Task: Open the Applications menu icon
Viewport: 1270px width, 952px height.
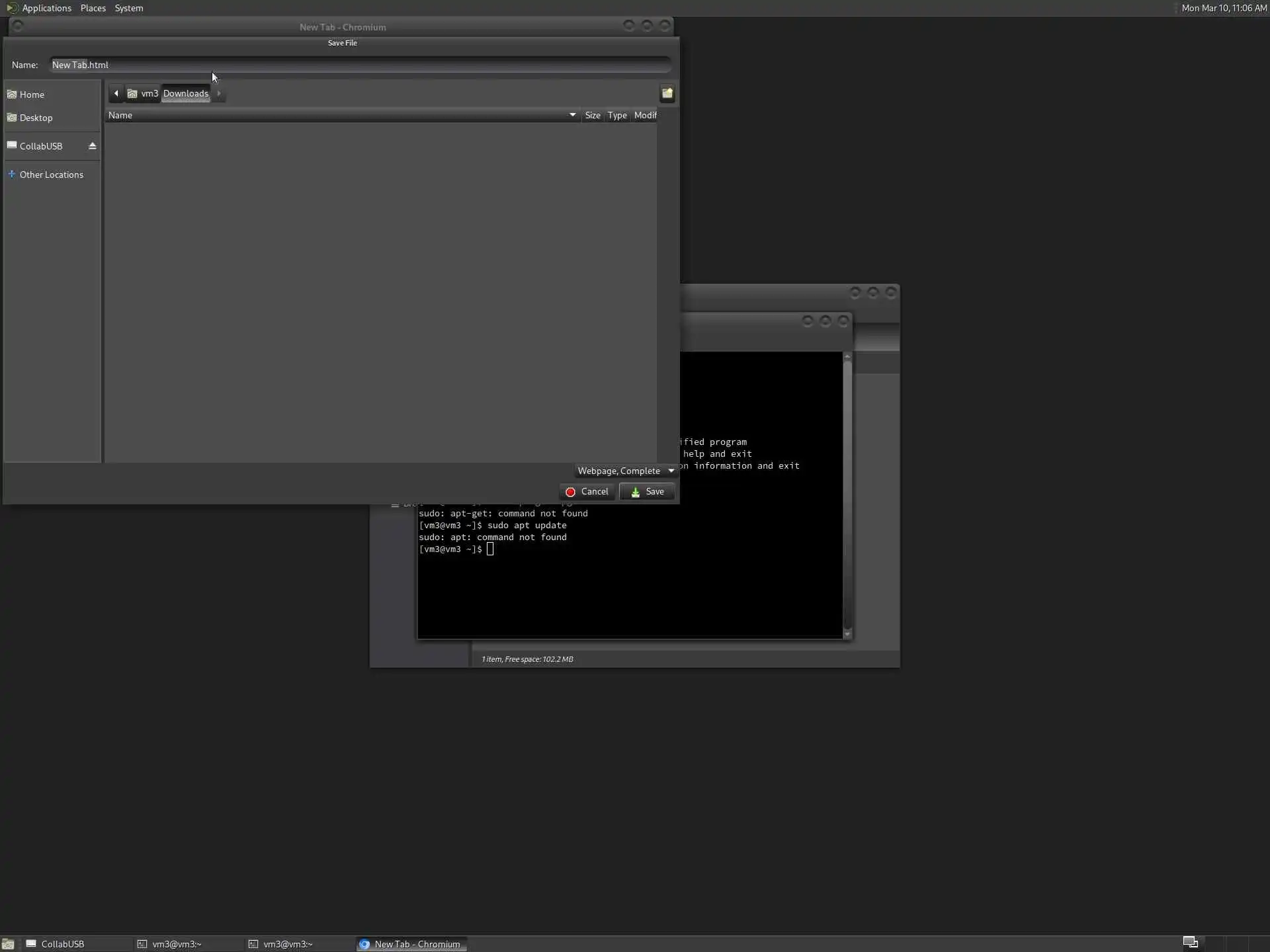Action: point(12,8)
